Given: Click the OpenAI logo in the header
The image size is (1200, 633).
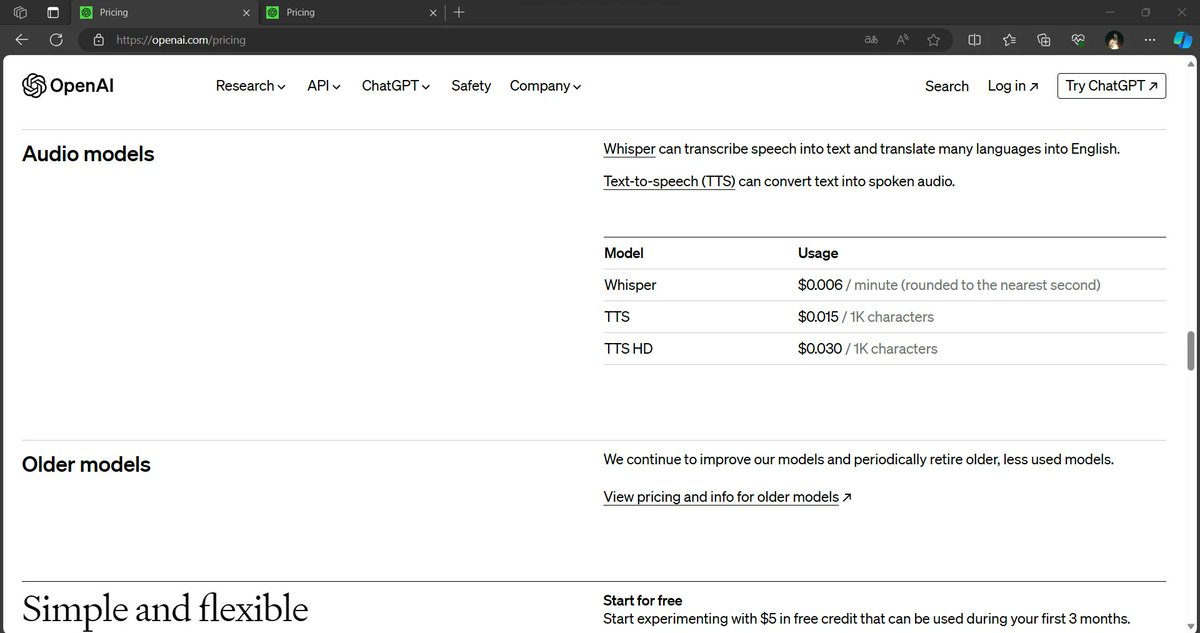Looking at the screenshot, I should click(x=66, y=86).
